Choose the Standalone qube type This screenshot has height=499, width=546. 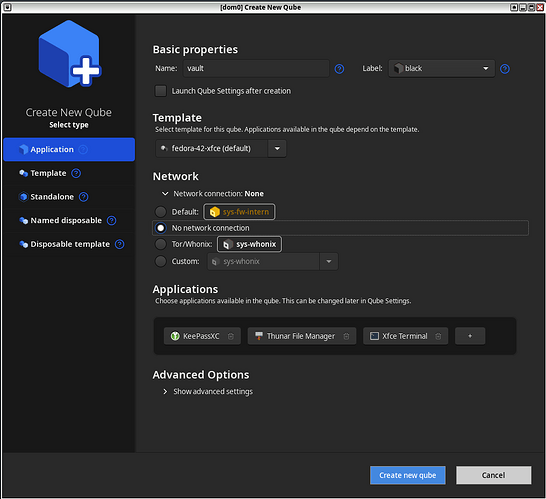(x=69, y=197)
